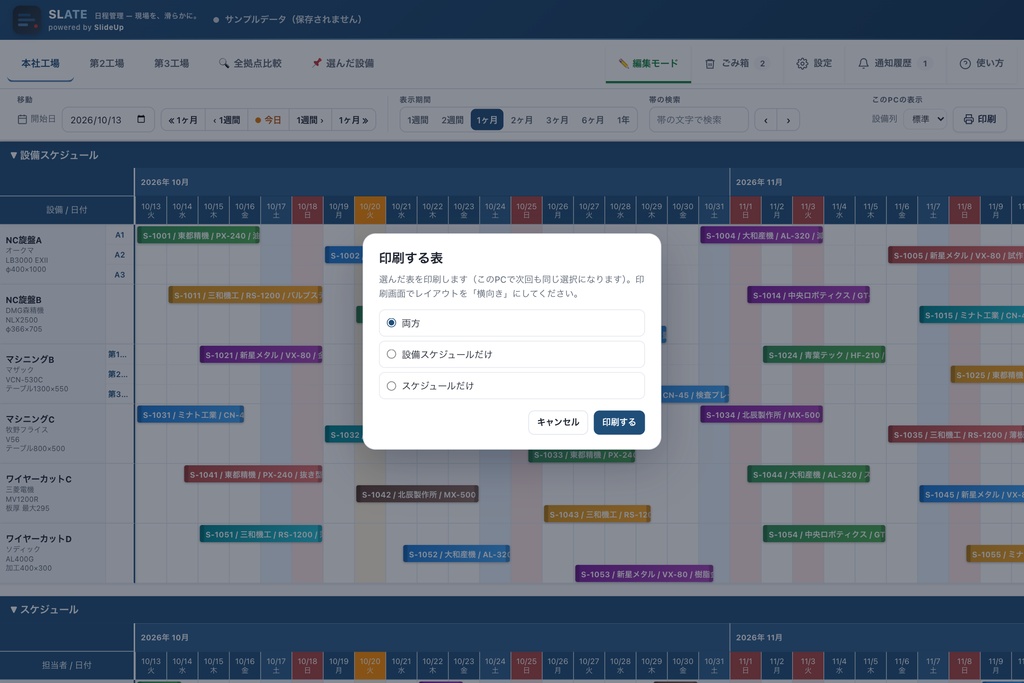Click the printer icon on 印刷 button
The width and height of the screenshot is (1024, 683).
968,119
